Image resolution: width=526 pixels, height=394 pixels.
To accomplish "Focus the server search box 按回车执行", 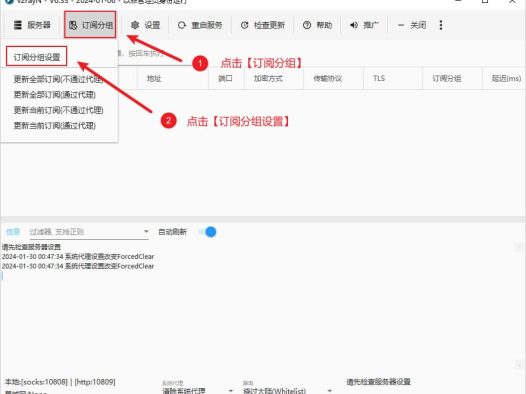I will tap(154, 54).
